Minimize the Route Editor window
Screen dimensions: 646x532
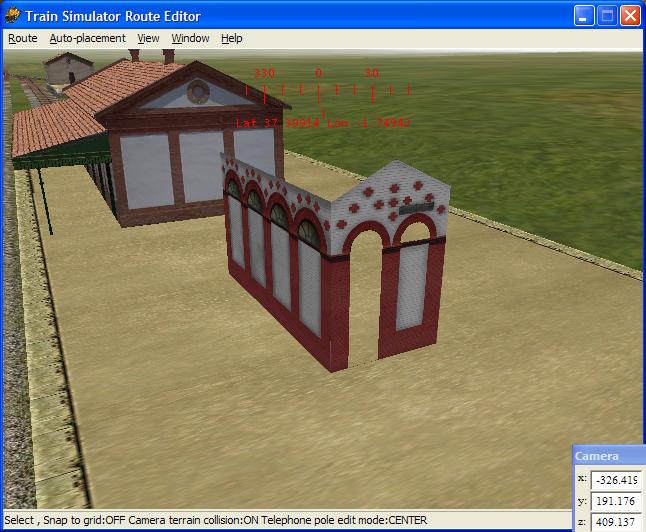[x=585, y=16]
